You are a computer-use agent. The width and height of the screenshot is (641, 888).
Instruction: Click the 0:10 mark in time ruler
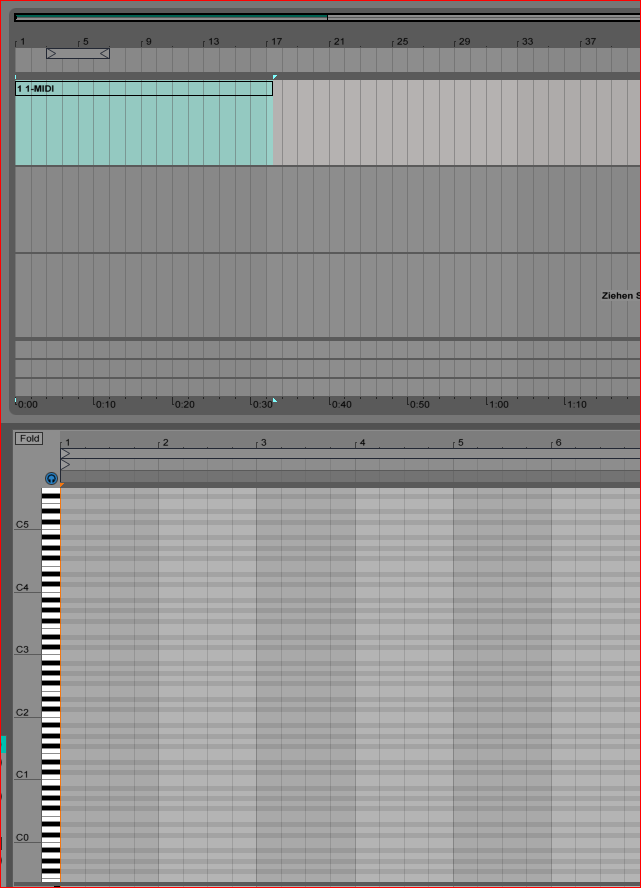105,404
